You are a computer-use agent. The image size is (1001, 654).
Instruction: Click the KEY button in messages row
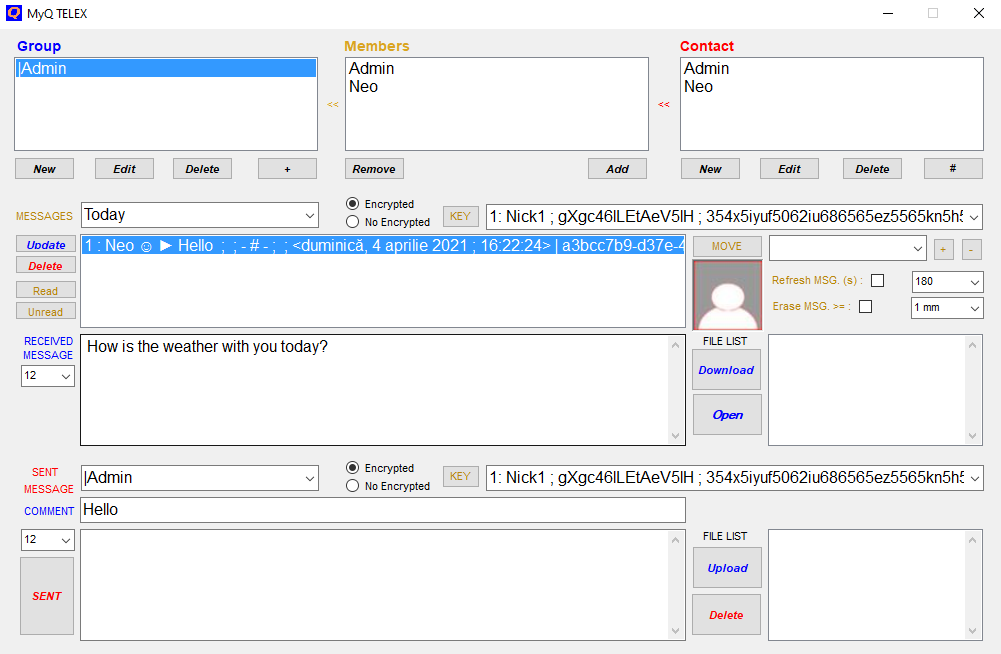460,216
